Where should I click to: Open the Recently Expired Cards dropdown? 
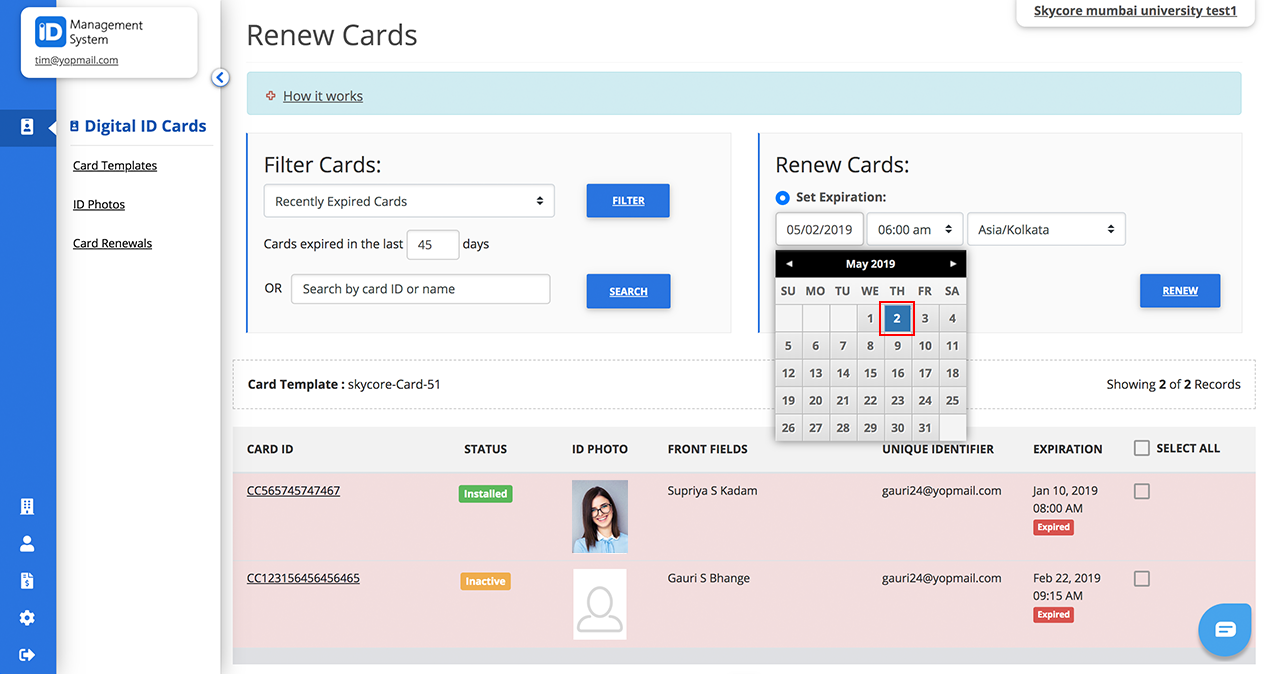409,201
